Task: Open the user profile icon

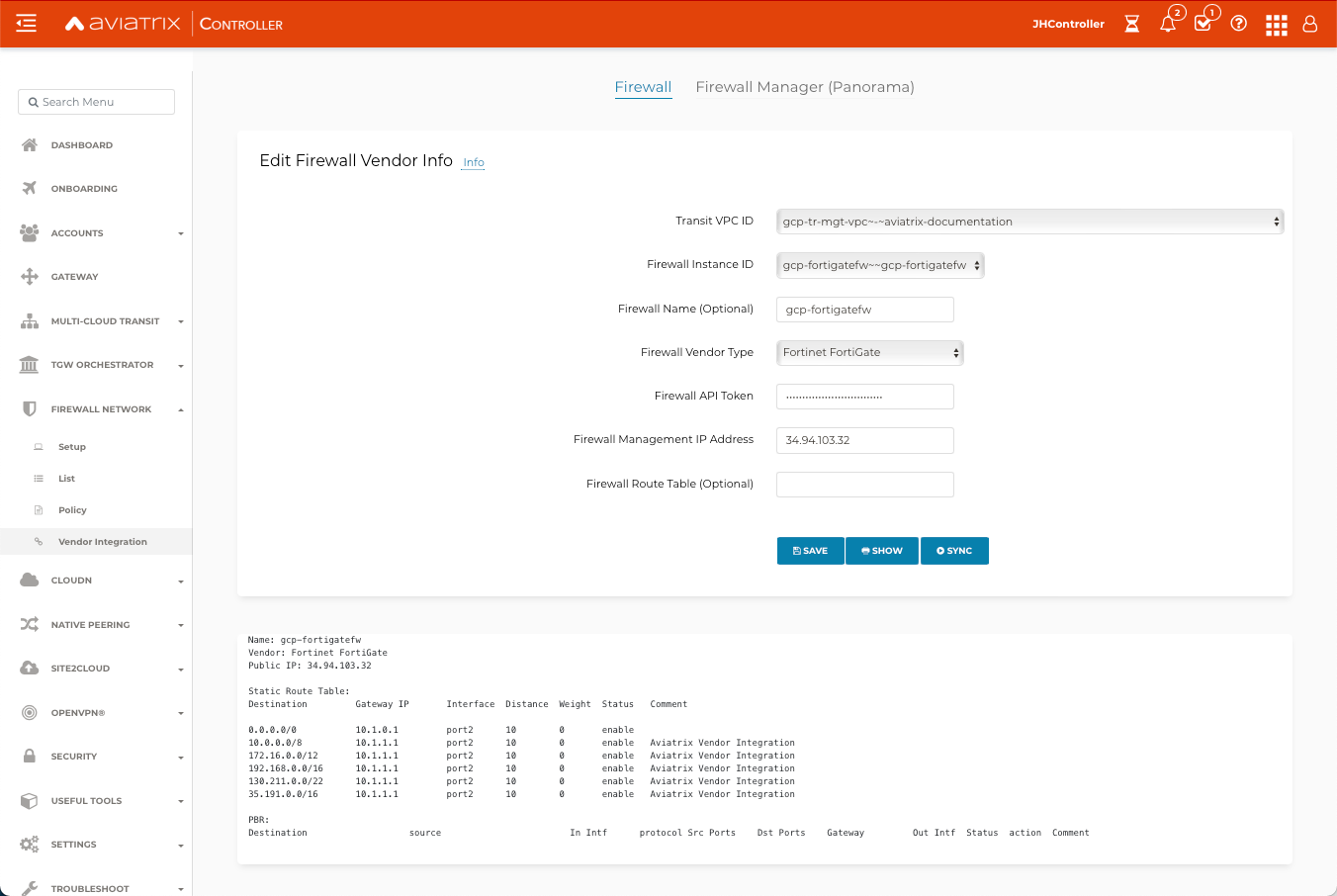Action: (x=1310, y=25)
